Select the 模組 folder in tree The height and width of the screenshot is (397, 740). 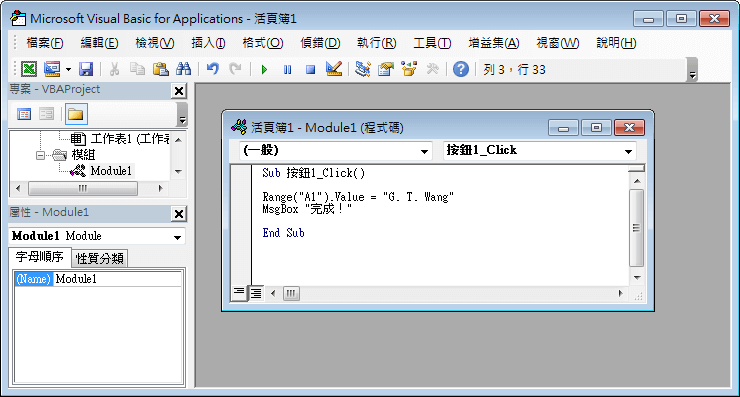pos(83,155)
